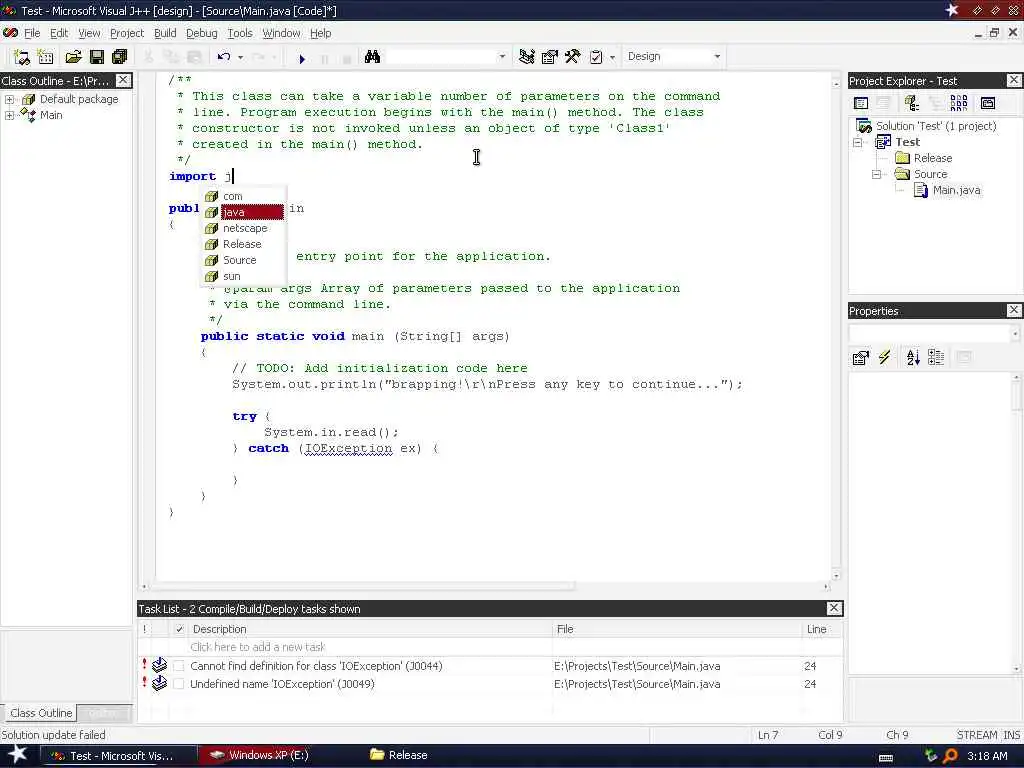
Task: Open Project Explorer from the main toolbar
Action: pyautogui.click(x=526, y=57)
